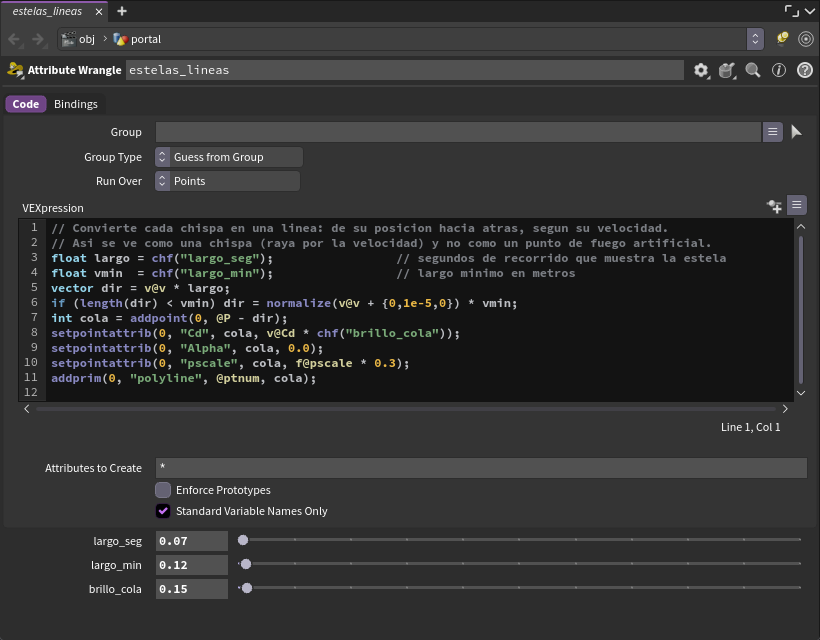Switch to the Bindings tab
The width and height of the screenshot is (820, 640).
click(76, 104)
